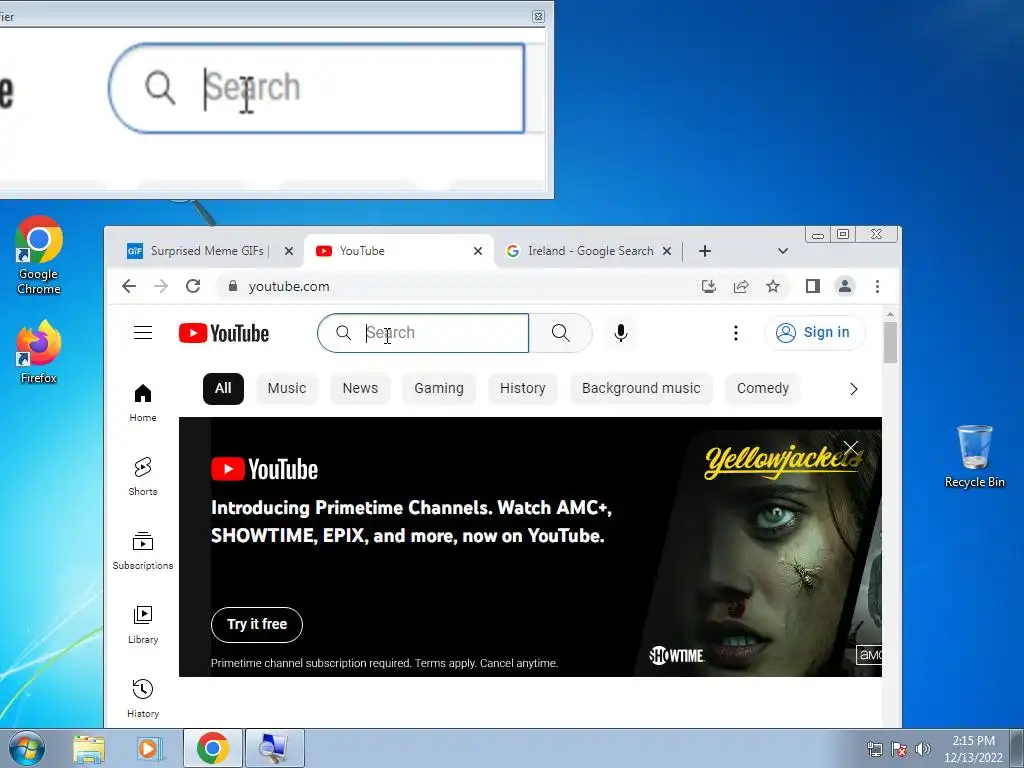Open Recycle Bin on desktop
This screenshot has height=768, width=1024.
tap(974, 456)
